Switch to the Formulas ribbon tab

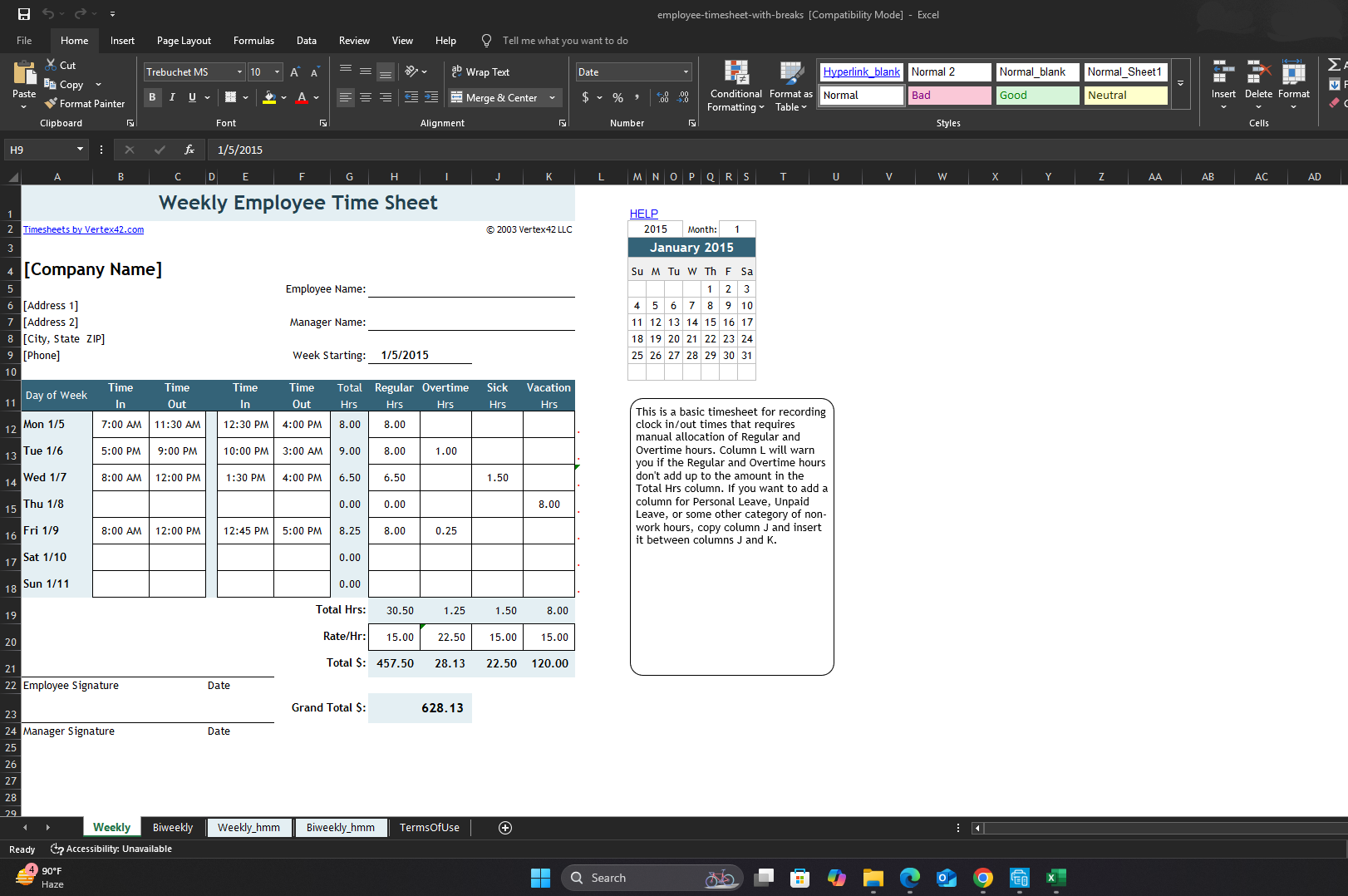tap(253, 40)
